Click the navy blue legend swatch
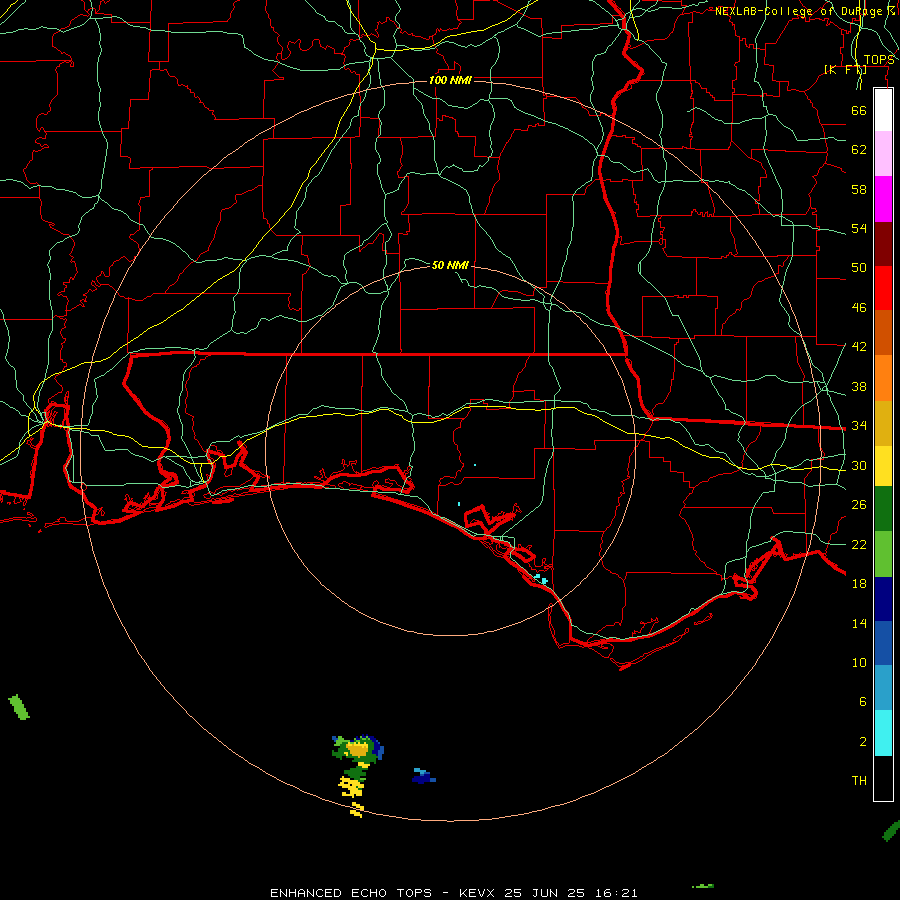The height and width of the screenshot is (900, 900). click(x=883, y=599)
